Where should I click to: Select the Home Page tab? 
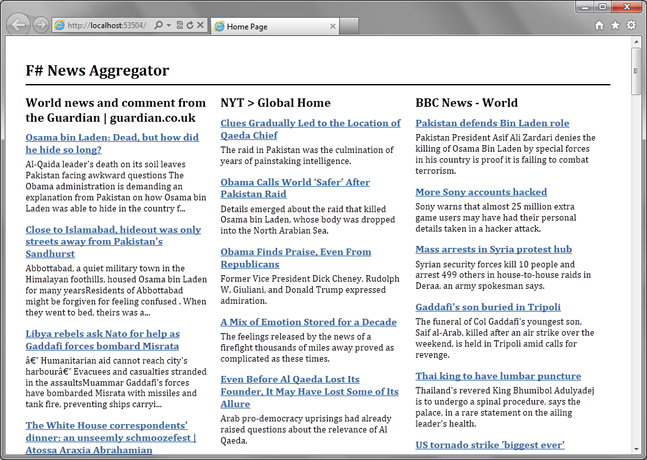pos(275,26)
